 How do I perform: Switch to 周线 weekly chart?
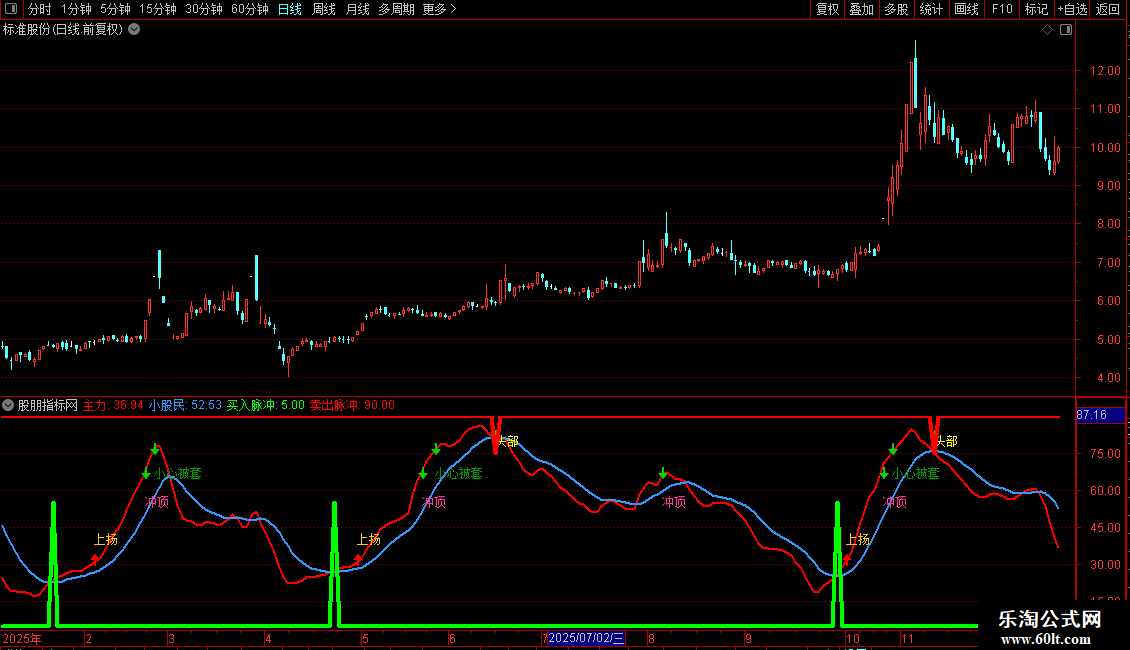point(324,9)
